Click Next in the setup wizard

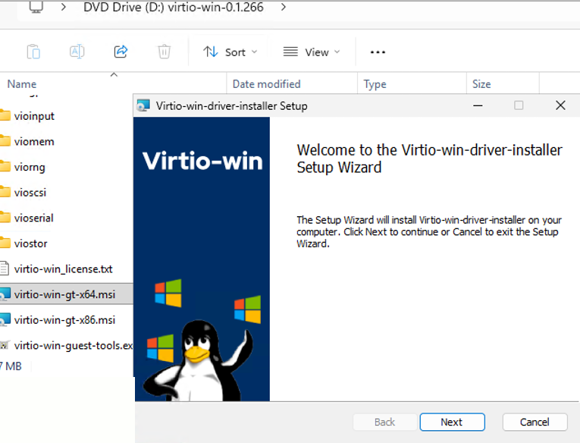pos(452,422)
